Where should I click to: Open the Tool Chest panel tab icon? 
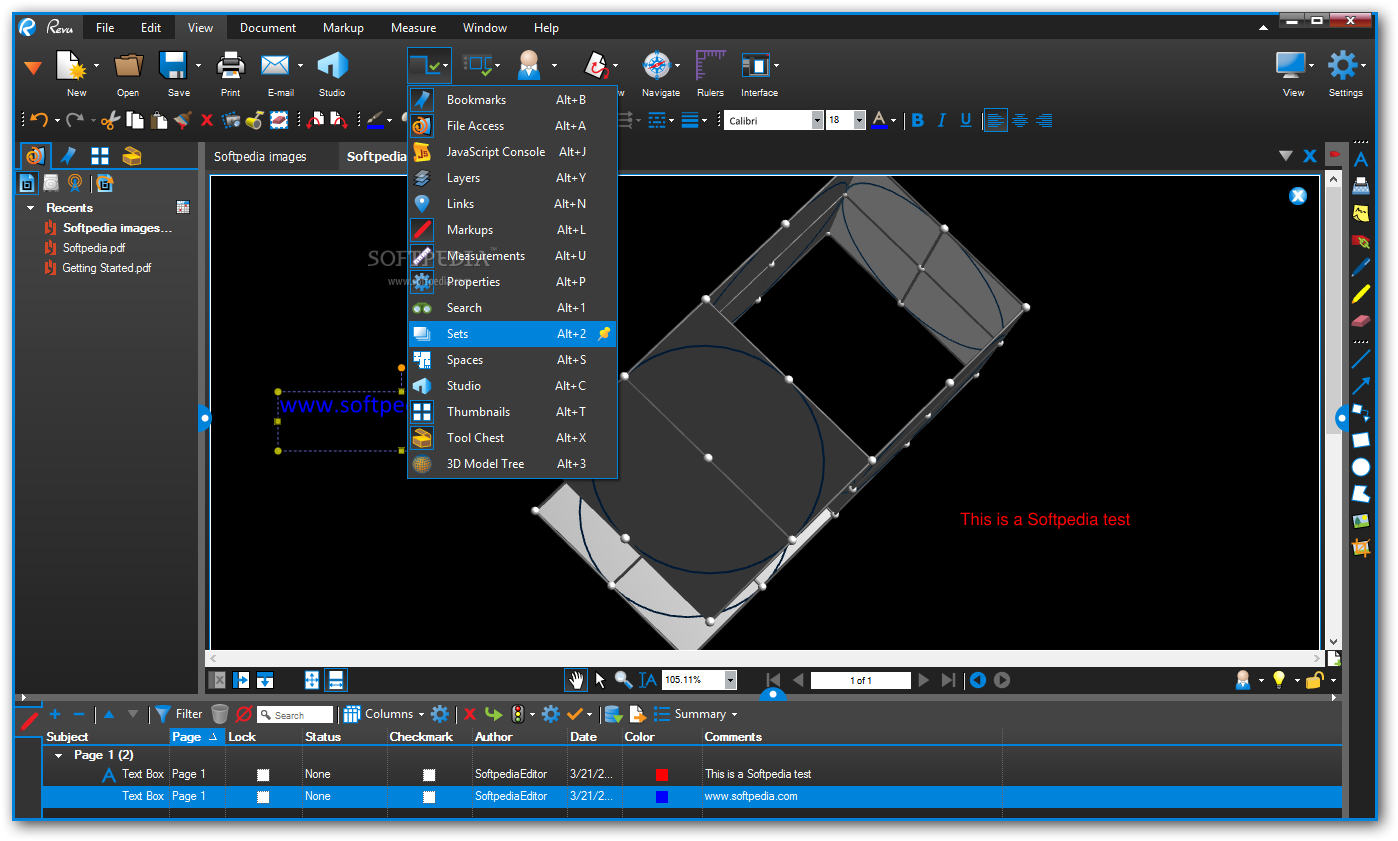(132, 156)
